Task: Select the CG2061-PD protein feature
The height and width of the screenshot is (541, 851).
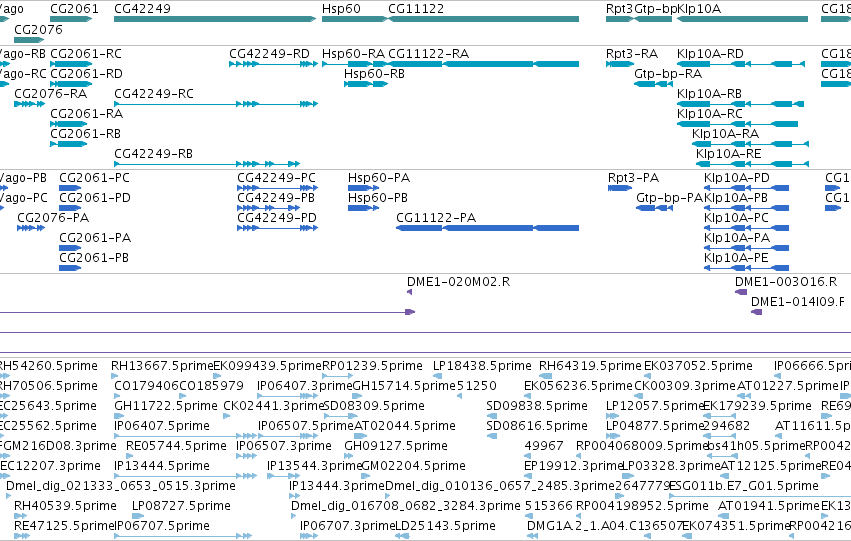Action: click(x=70, y=208)
